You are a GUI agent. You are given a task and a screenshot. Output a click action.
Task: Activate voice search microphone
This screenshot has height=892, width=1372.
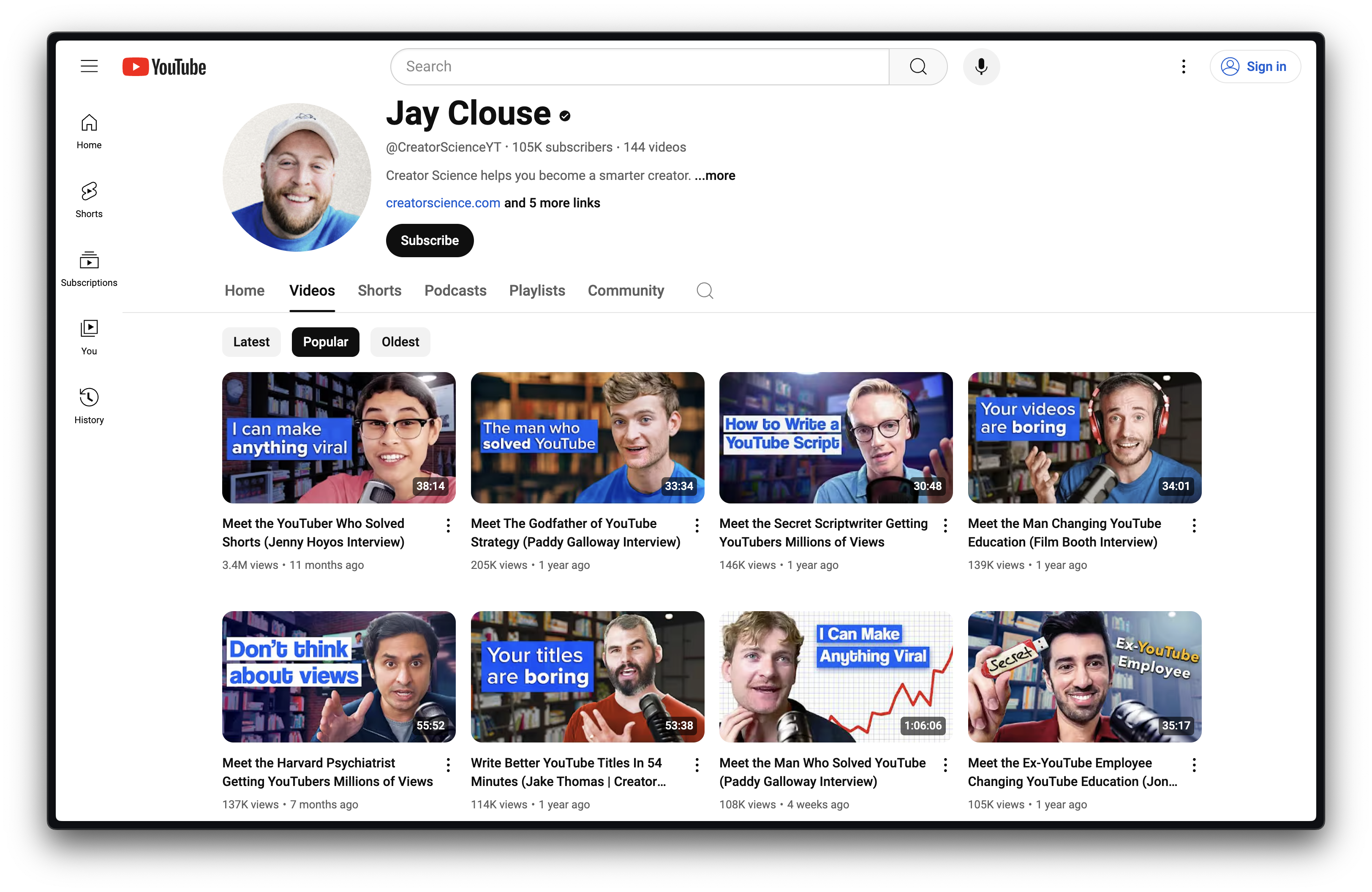click(981, 67)
